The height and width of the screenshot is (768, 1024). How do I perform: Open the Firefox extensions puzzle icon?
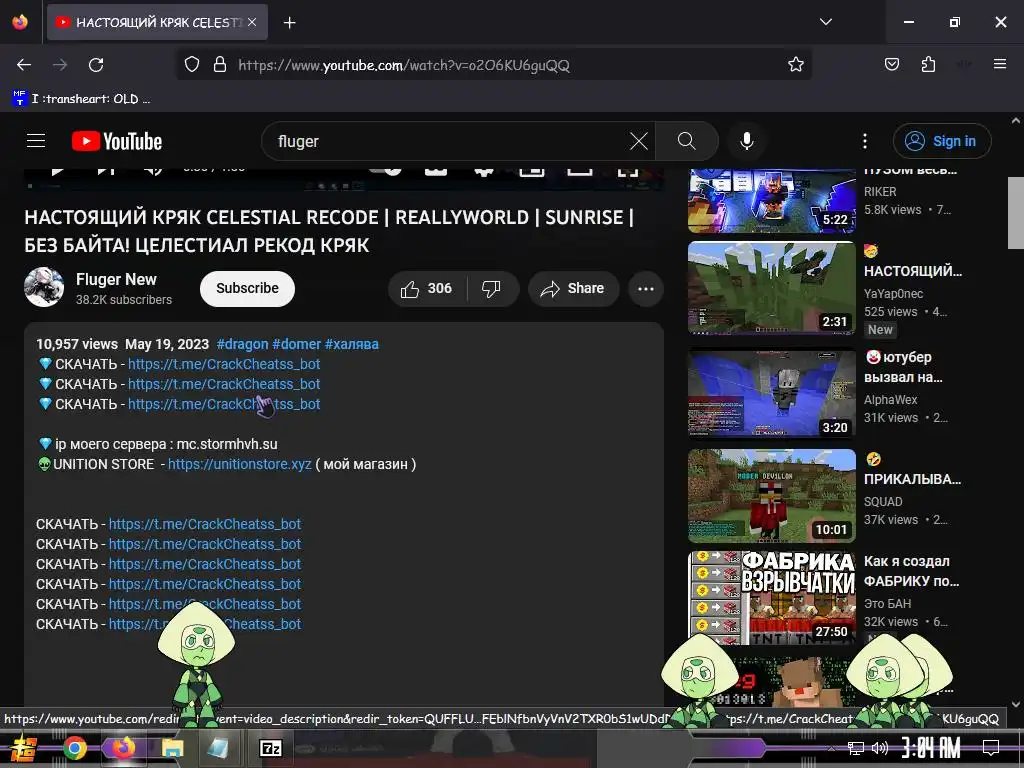(928, 64)
